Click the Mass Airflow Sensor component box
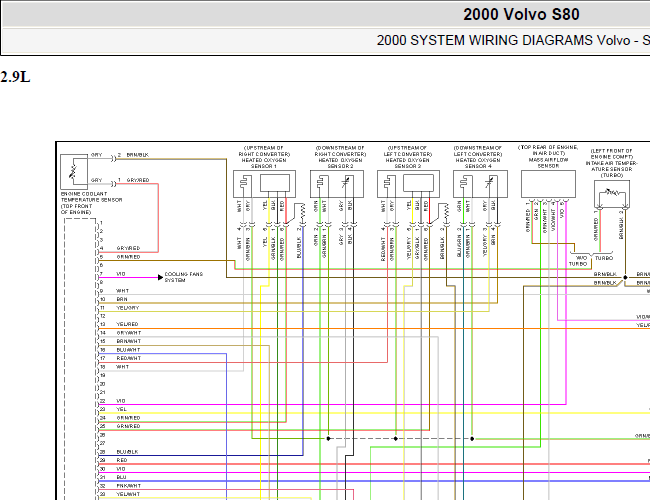 pyautogui.click(x=548, y=184)
